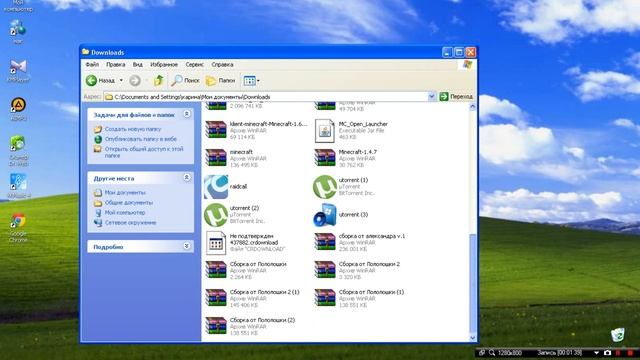Select the MC_Open_Launcher jar file icon
Image resolution: width=640 pixels, height=360 pixels.
coord(325,131)
